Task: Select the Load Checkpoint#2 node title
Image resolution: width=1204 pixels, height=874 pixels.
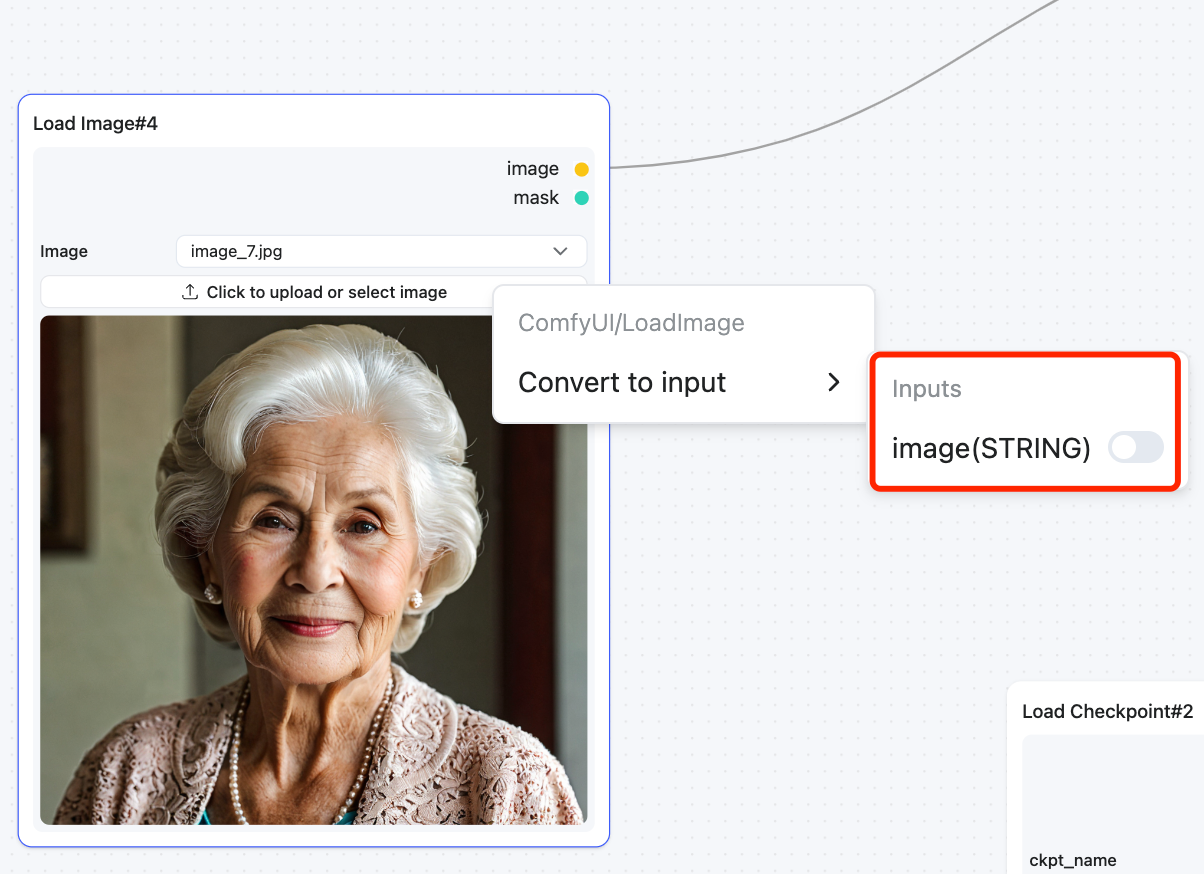Action: 1107,712
